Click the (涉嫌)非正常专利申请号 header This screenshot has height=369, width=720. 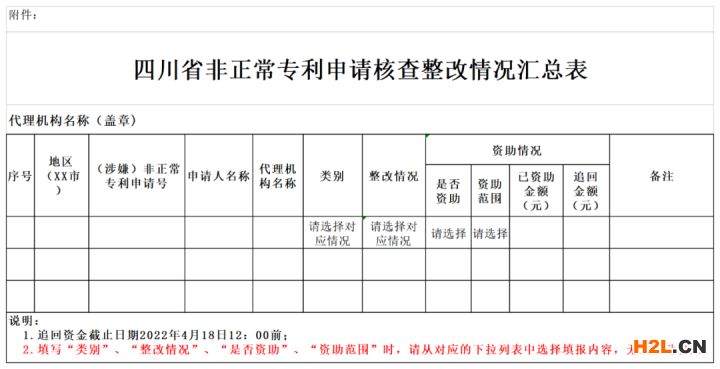tap(137, 175)
